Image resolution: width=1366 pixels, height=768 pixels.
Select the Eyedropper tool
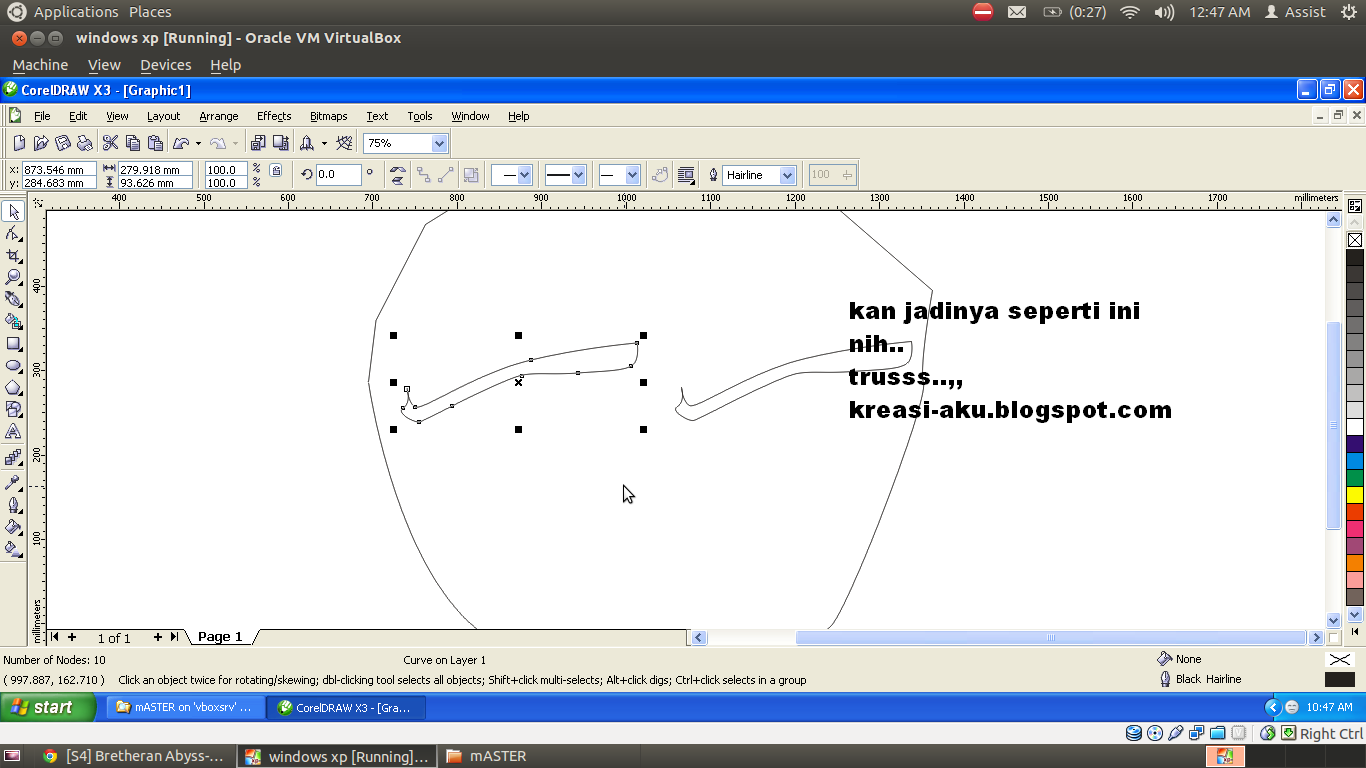click(13, 482)
